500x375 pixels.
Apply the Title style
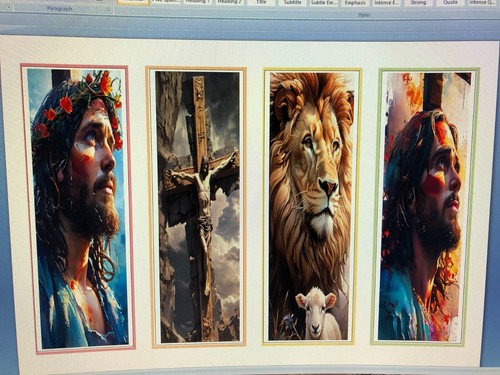(261, 3)
